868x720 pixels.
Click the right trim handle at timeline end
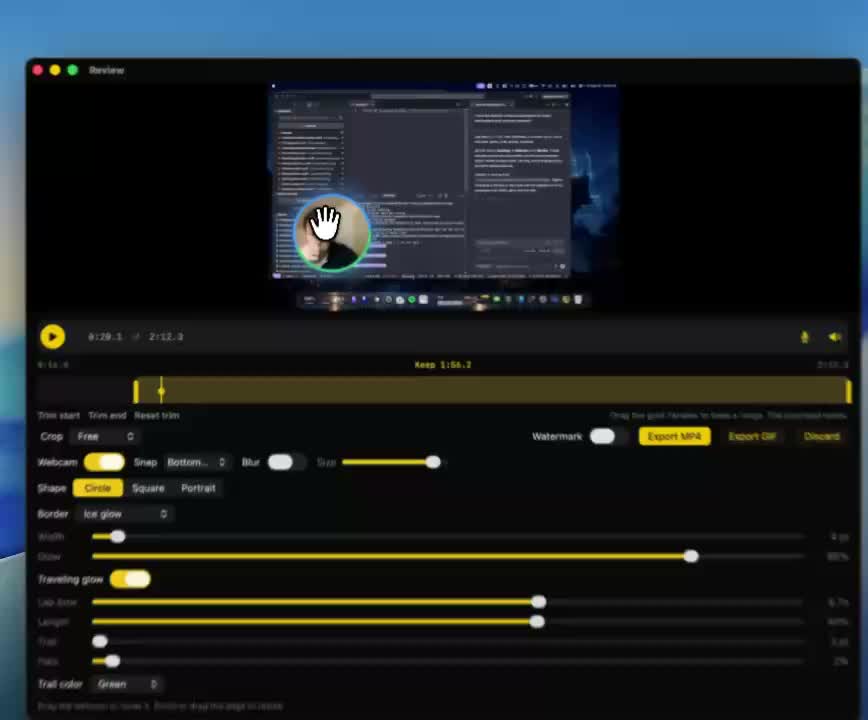point(848,391)
